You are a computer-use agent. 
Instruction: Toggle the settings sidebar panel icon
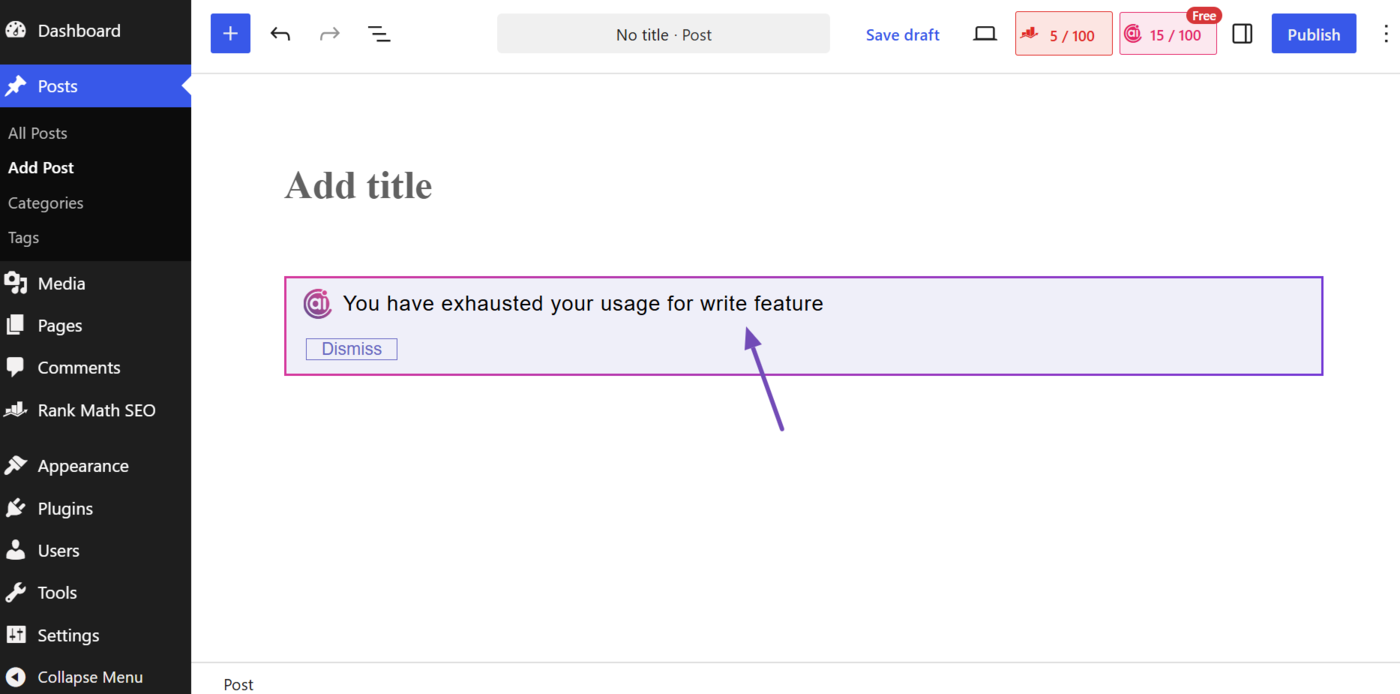pos(1242,34)
